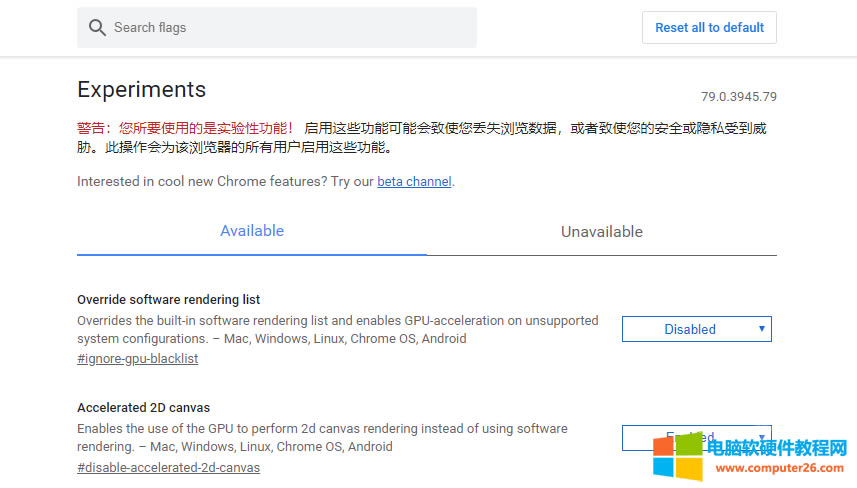Follow the #ignore-gpu-blacklist anchor link
This screenshot has height=488, width=857.
pos(137,358)
